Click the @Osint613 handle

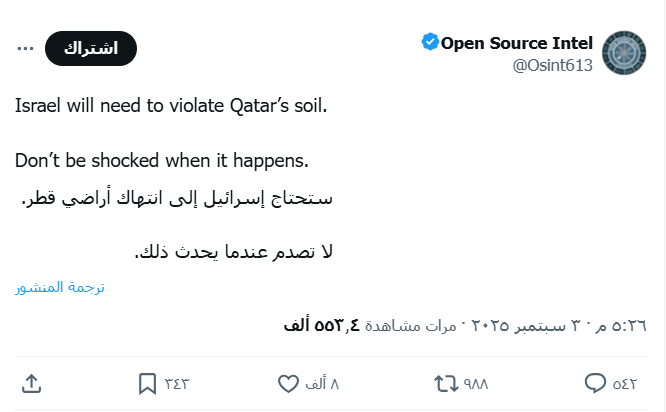coord(553,66)
